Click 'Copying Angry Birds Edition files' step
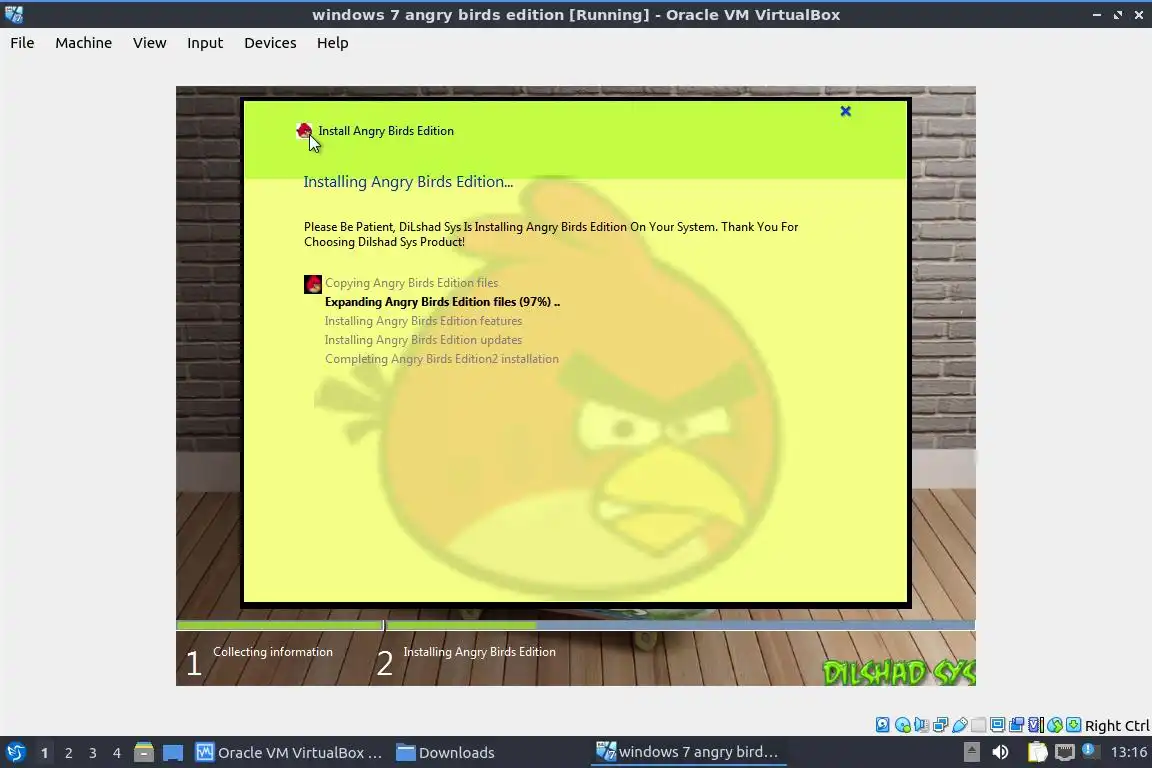Viewport: 1152px width, 768px height. [x=411, y=283]
